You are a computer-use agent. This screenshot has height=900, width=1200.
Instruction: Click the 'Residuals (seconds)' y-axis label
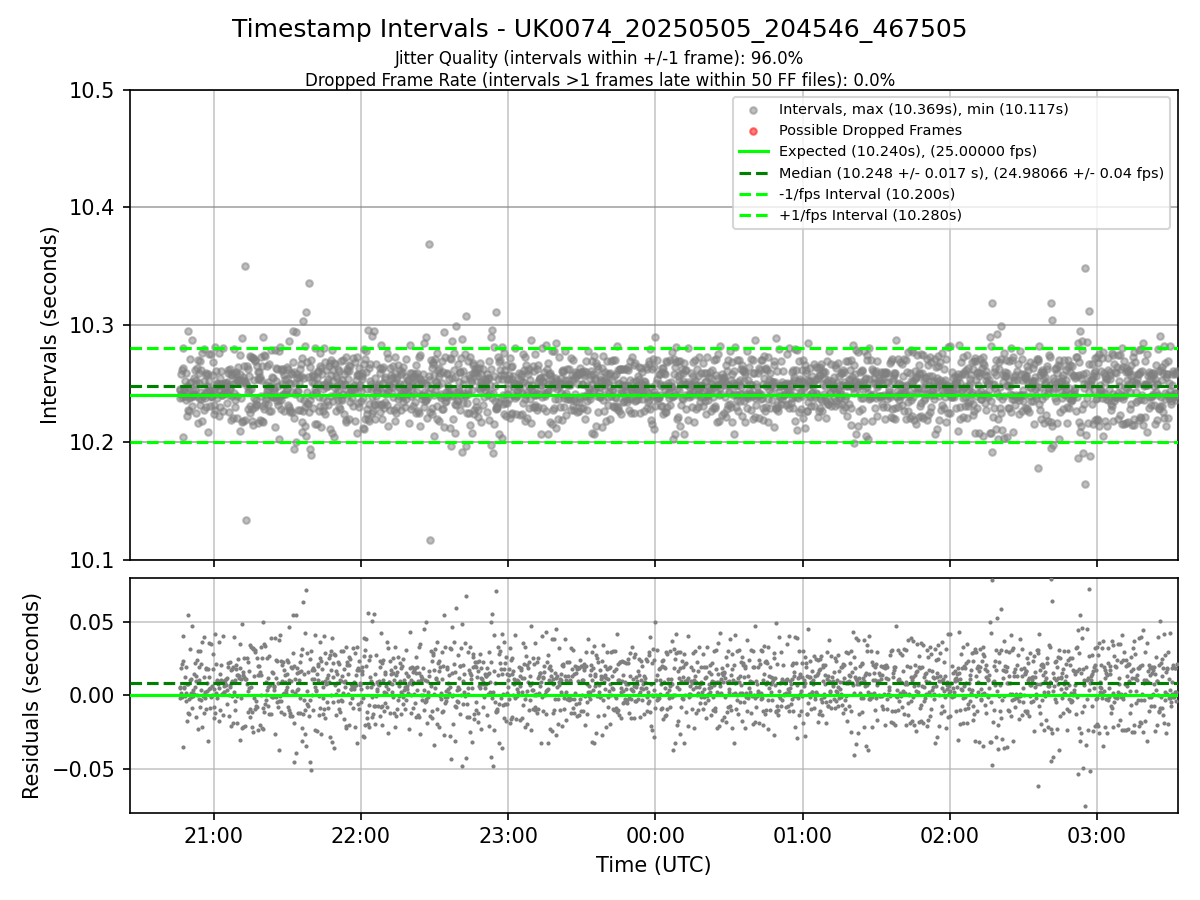pos(31,695)
